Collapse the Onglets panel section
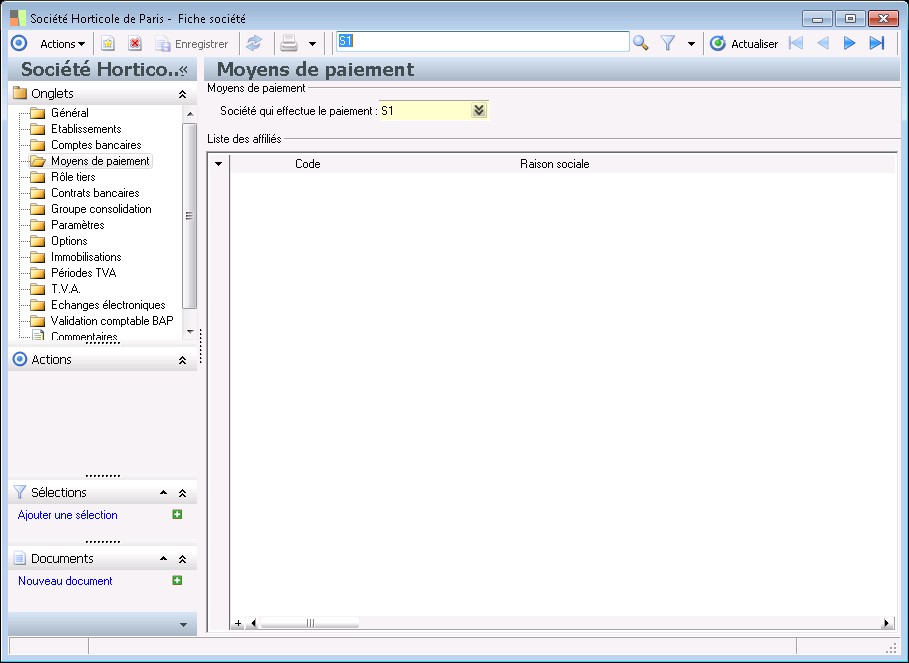The image size is (909, 663). pyautogui.click(x=182, y=94)
